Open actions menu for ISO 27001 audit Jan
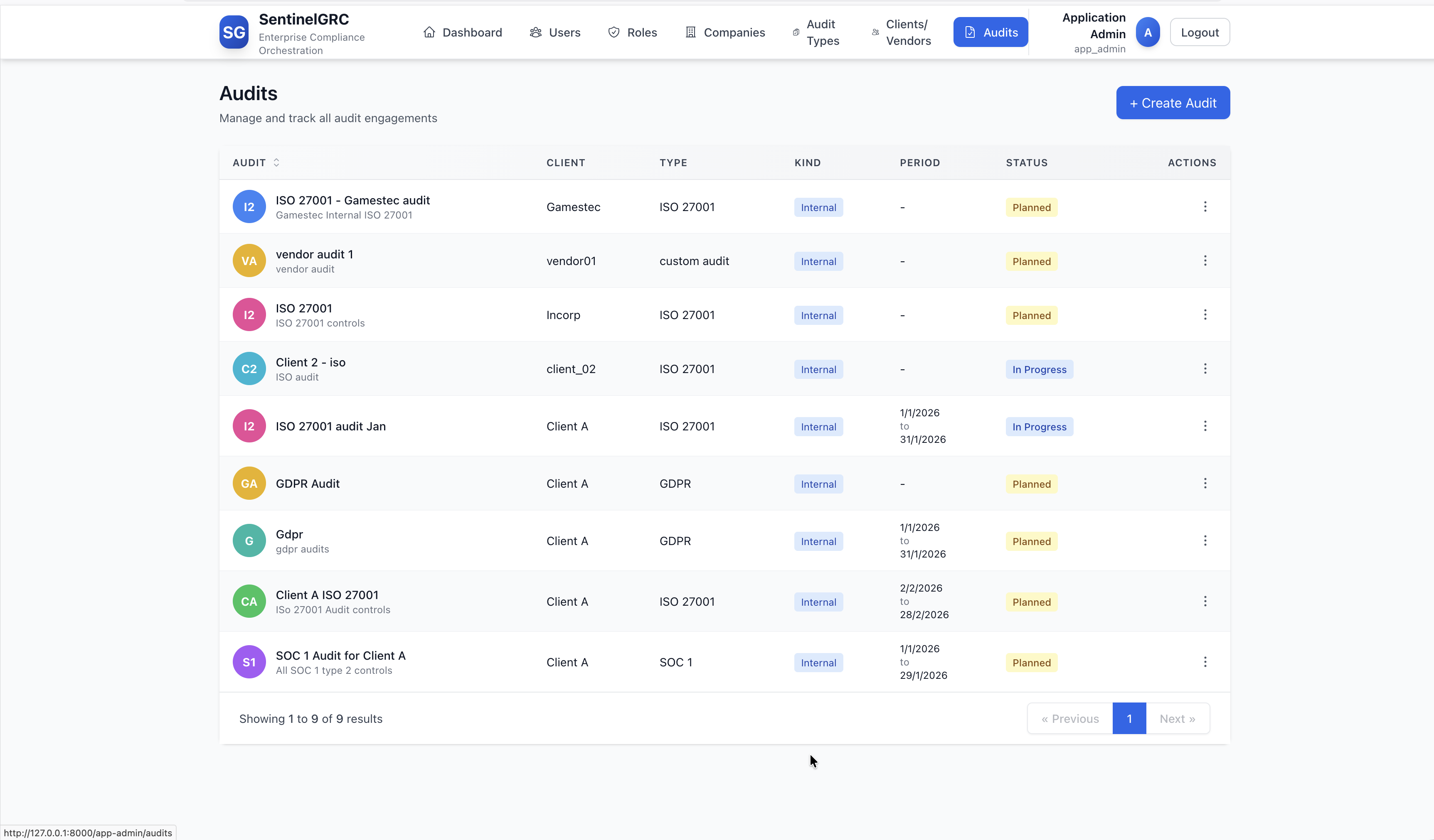Viewport: 1434px width, 840px height. point(1205,426)
